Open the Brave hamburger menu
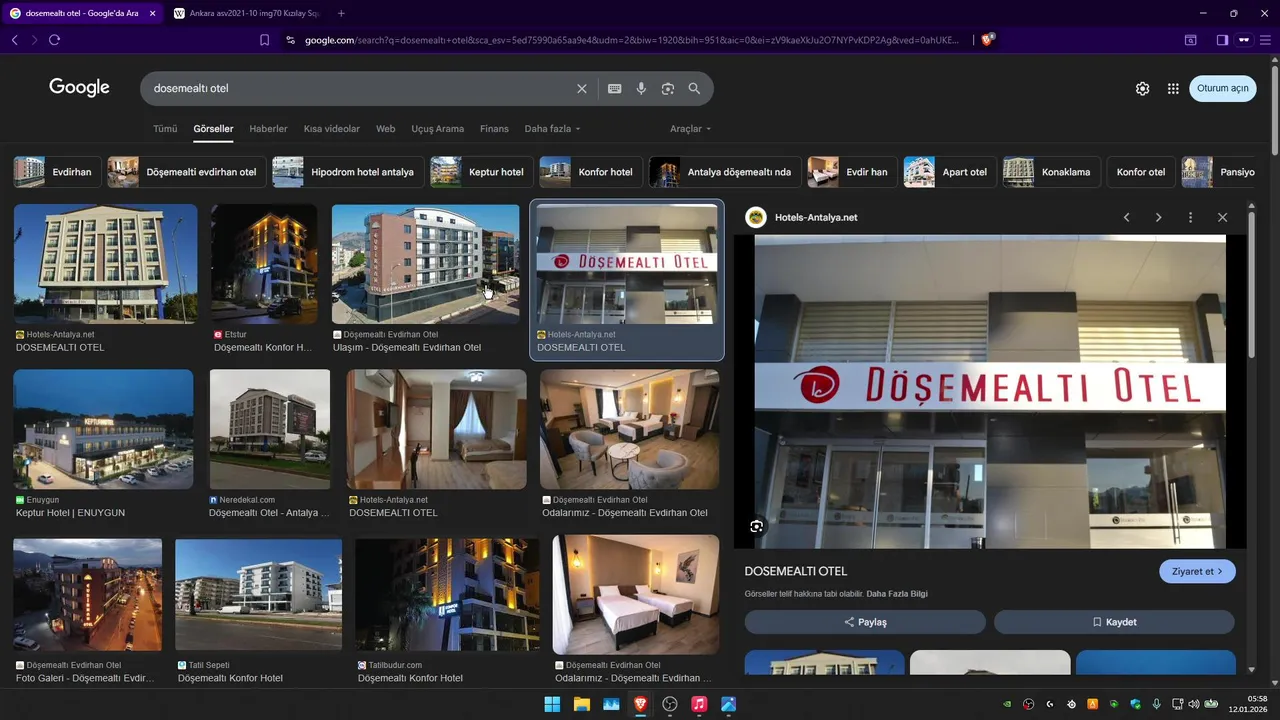1280x720 pixels. point(1266,40)
